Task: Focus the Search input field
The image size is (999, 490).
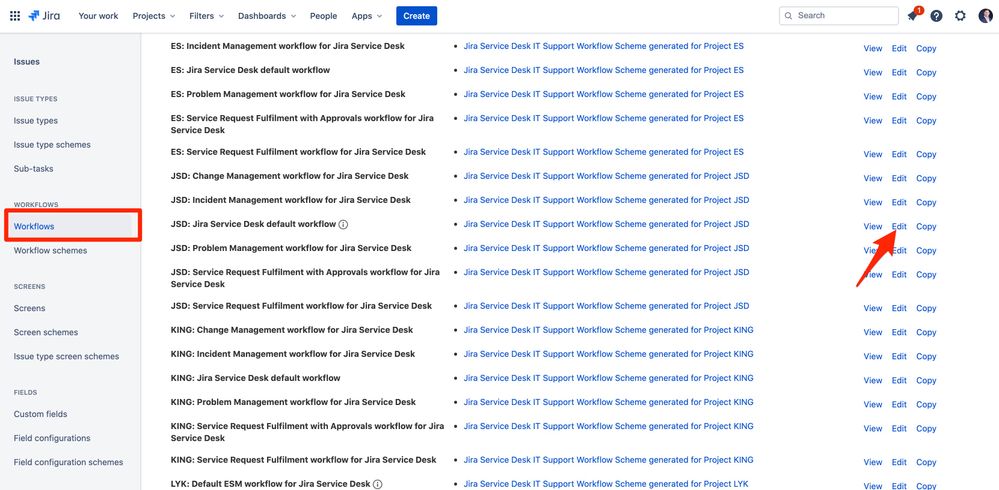Action: [x=838, y=15]
